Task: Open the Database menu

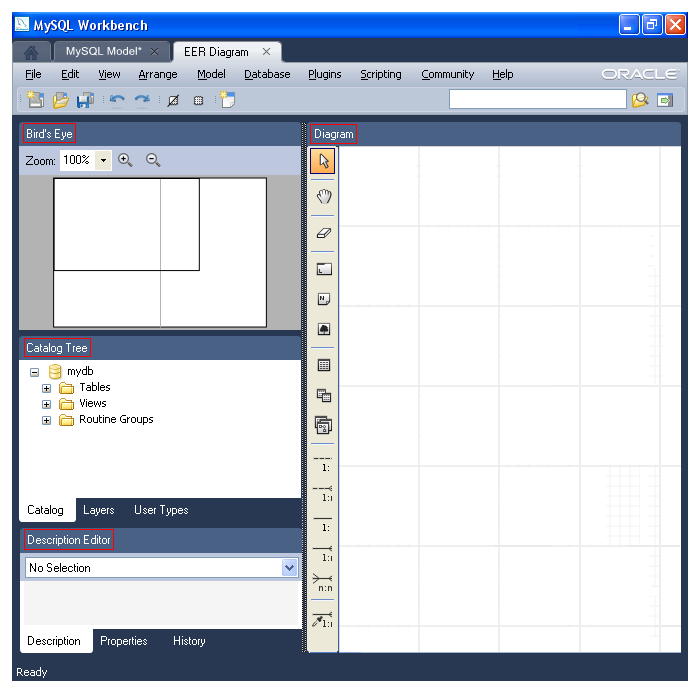Action: pyautogui.click(x=267, y=74)
